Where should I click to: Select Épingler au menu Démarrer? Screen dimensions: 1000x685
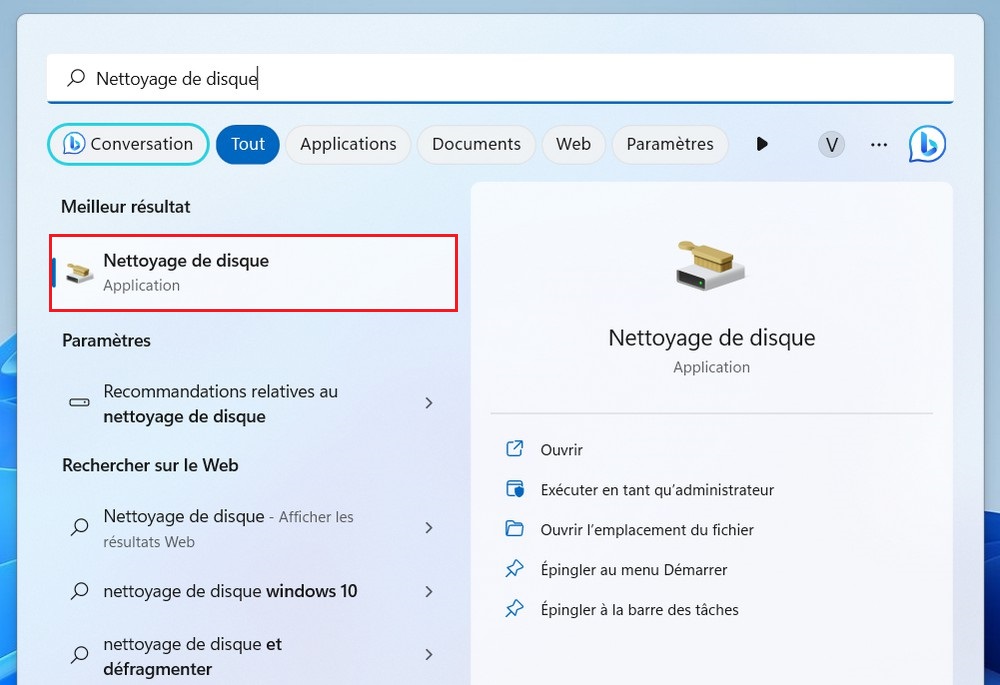click(633, 570)
